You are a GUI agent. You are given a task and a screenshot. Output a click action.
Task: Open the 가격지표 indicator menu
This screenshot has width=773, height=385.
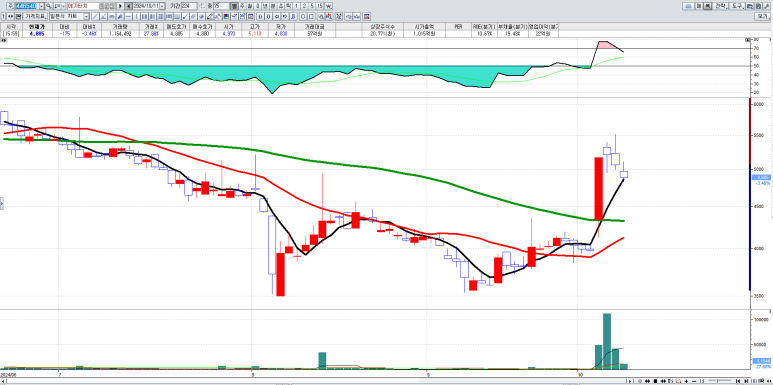35,16
